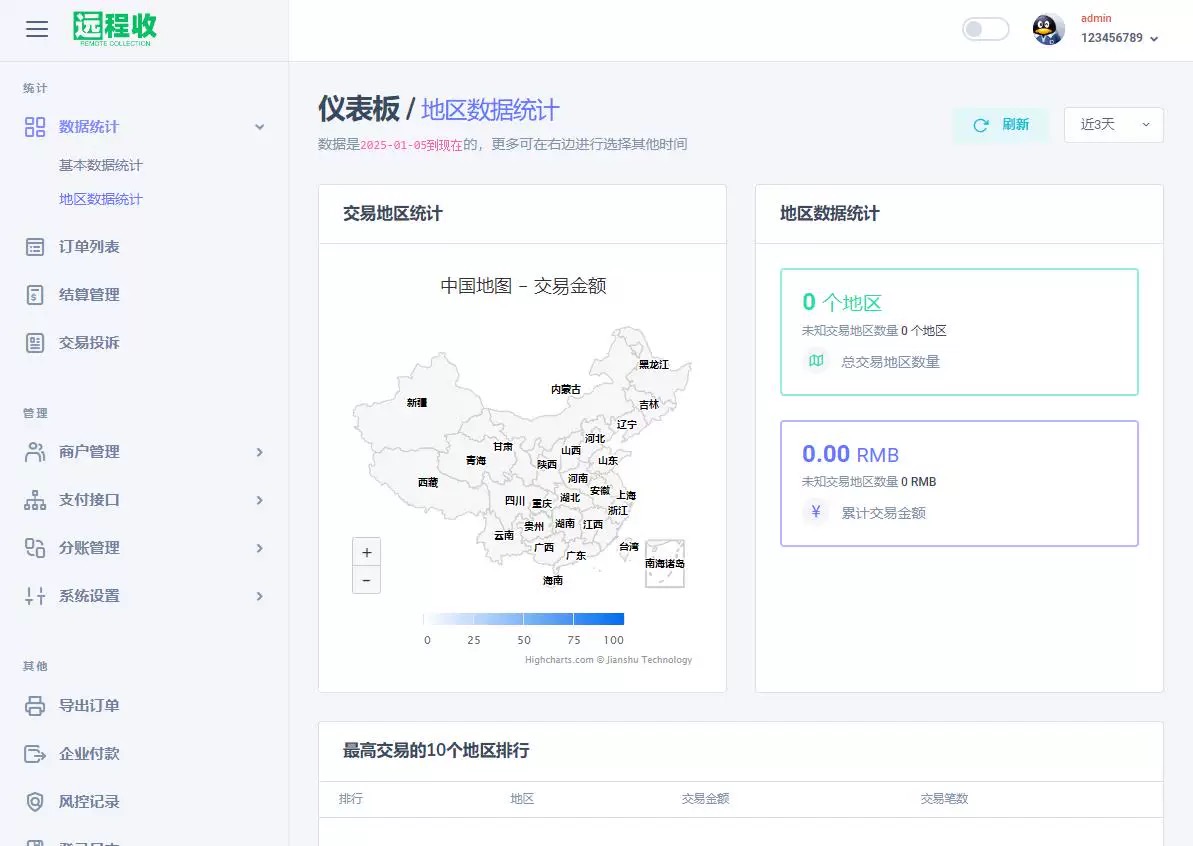
Task: Open 企业付款 page
Action: pos(89,754)
